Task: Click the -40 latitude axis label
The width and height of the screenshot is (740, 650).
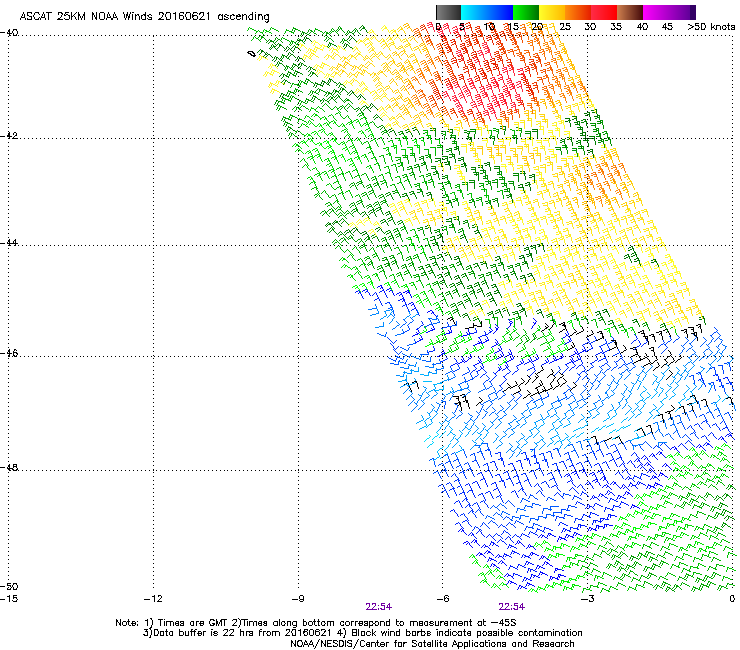Action: click(9, 33)
